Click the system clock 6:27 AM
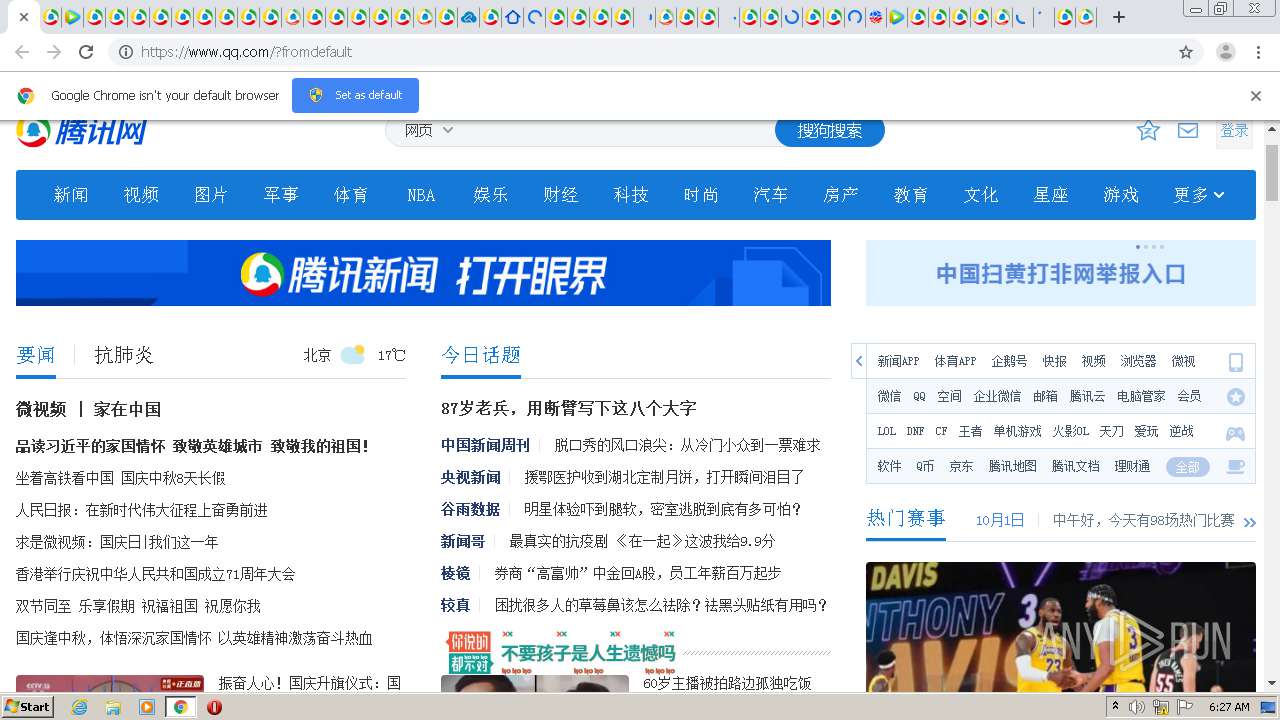 (x=1229, y=707)
